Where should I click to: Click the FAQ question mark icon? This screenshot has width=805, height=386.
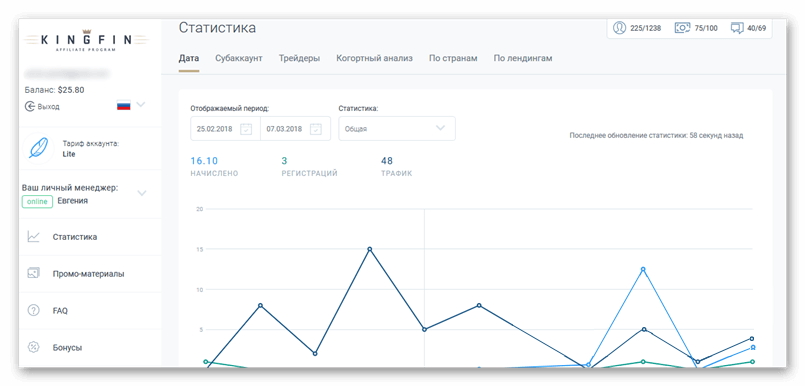34,311
